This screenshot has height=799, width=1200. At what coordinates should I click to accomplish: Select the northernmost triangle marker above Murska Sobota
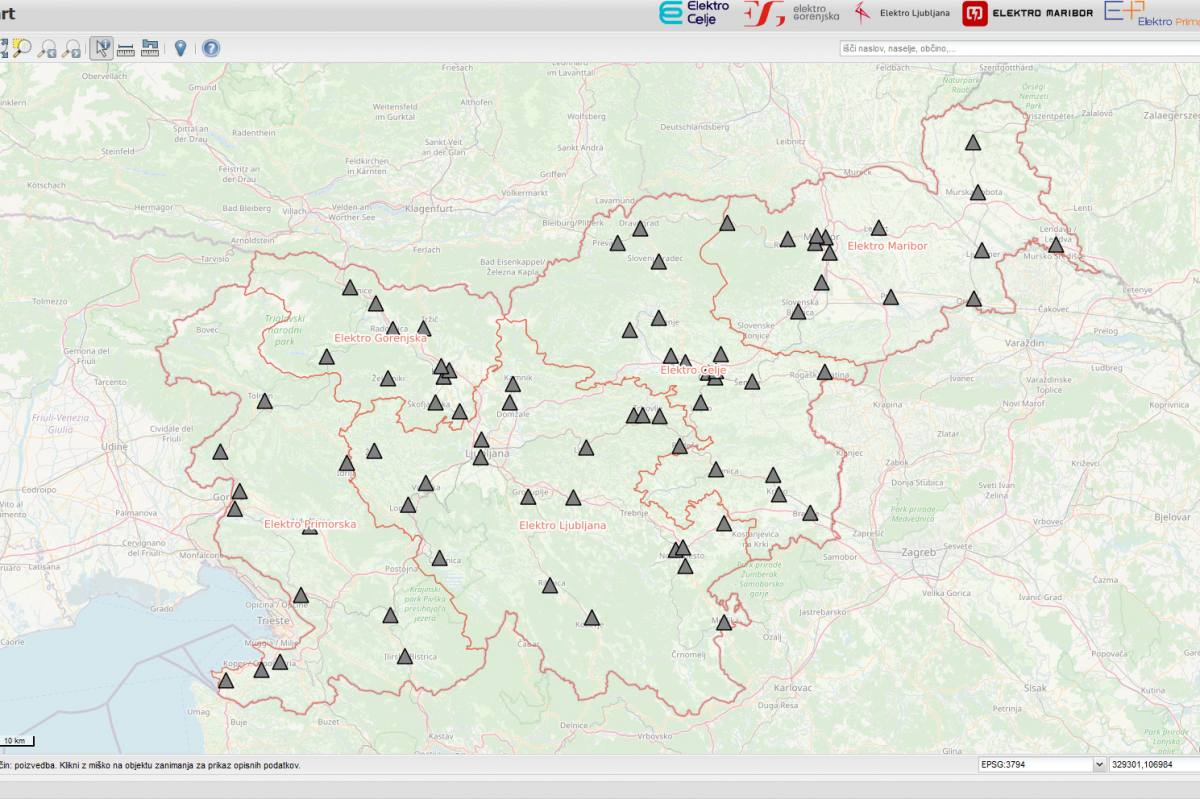tap(973, 142)
